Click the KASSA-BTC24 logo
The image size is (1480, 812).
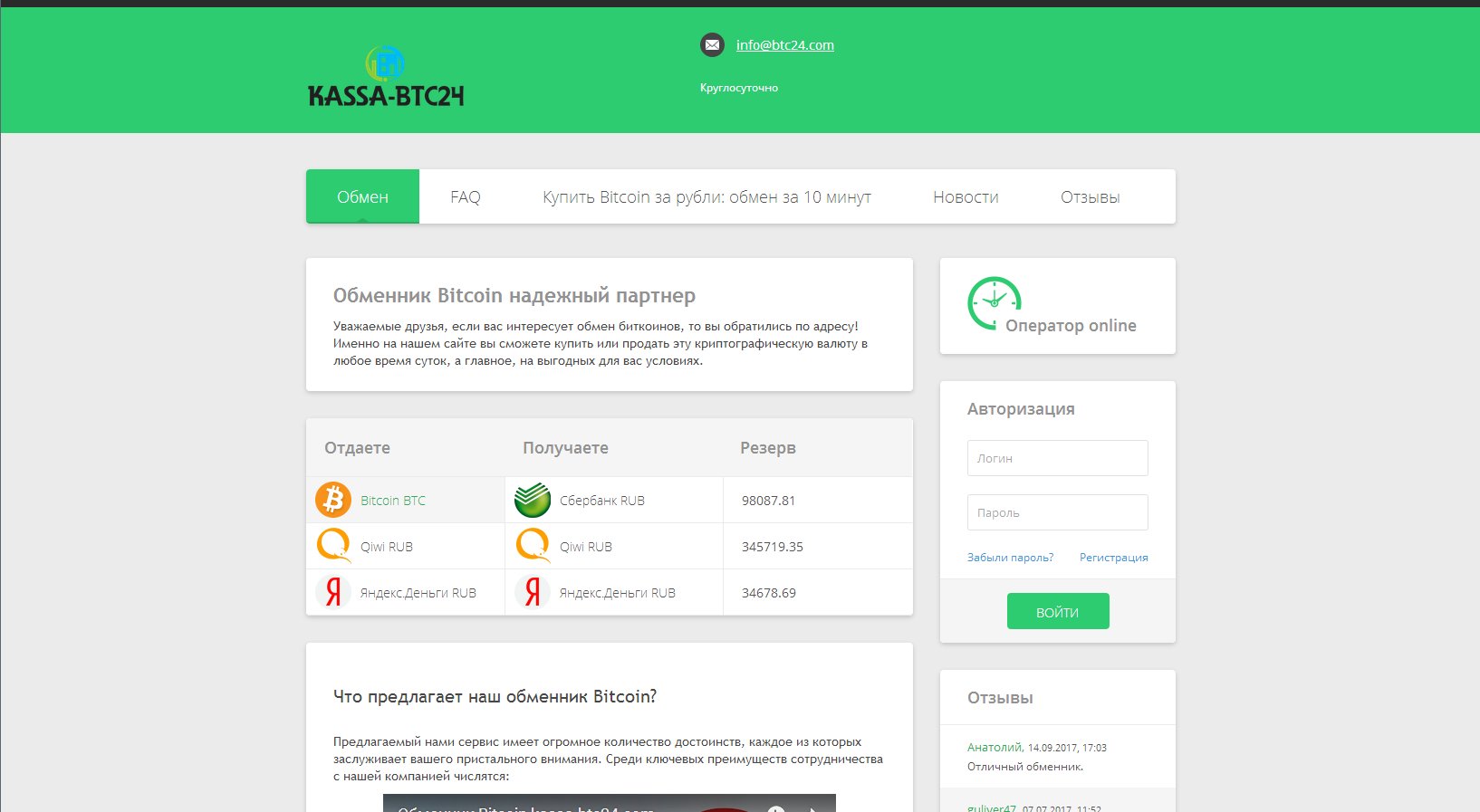point(386,76)
